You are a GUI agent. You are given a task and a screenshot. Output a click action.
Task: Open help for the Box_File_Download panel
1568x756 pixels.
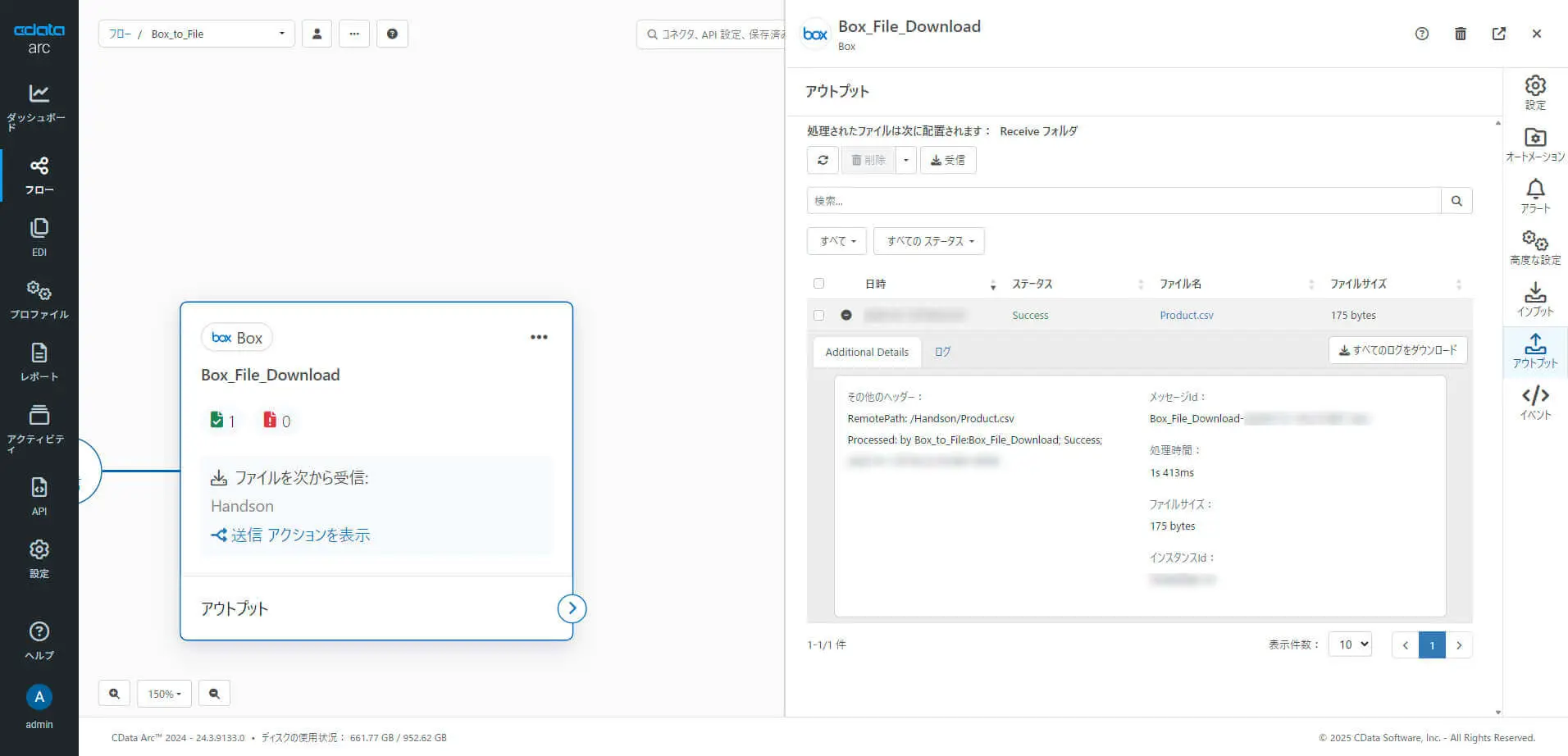(x=1422, y=34)
